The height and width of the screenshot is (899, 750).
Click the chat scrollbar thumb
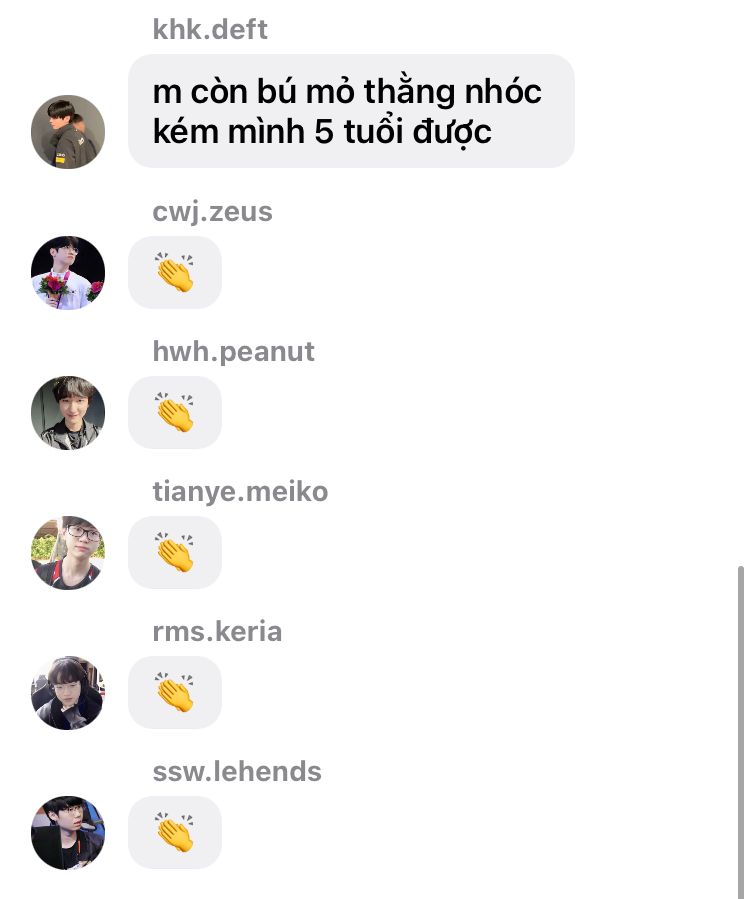tap(741, 732)
